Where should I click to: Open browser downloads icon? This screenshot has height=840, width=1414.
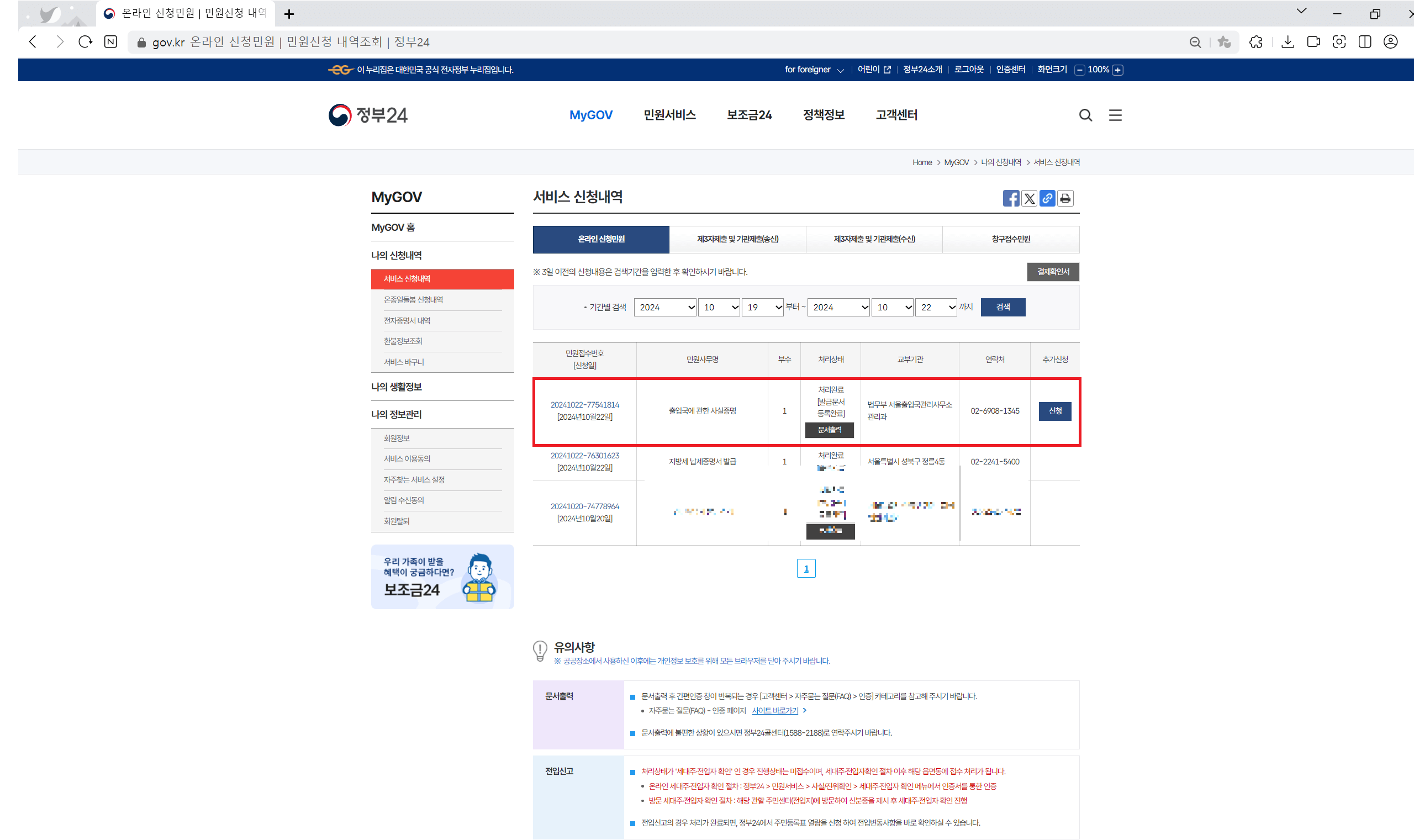[1287, 42]
